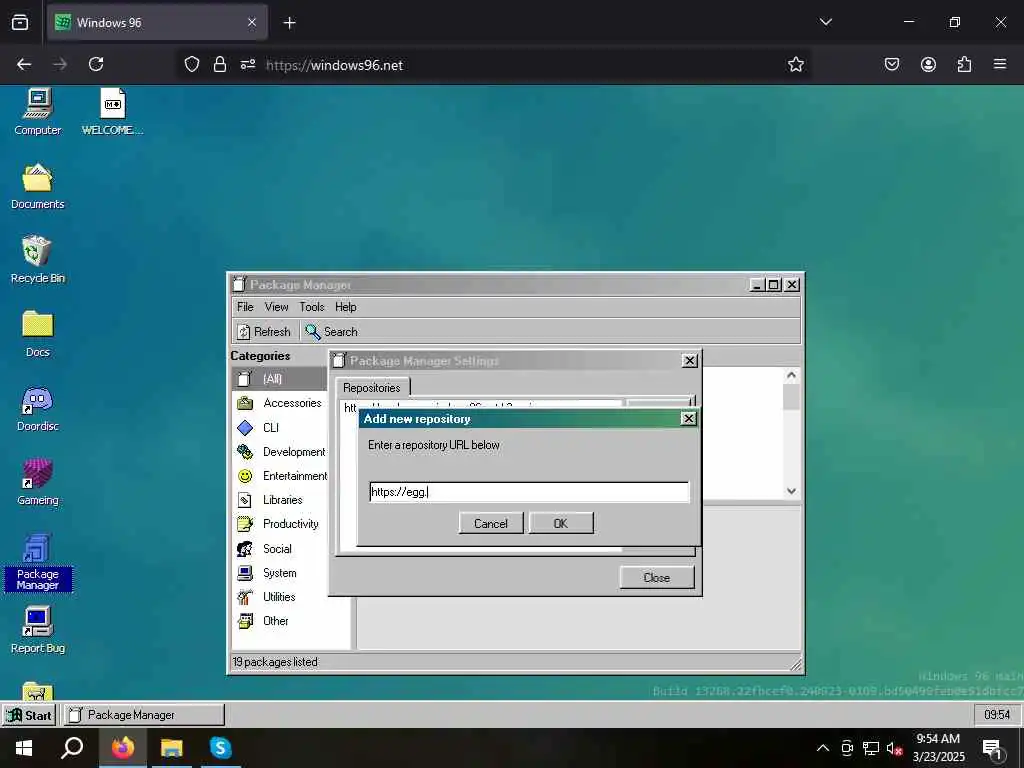Open the Documents folder icon

pos(38,186)
